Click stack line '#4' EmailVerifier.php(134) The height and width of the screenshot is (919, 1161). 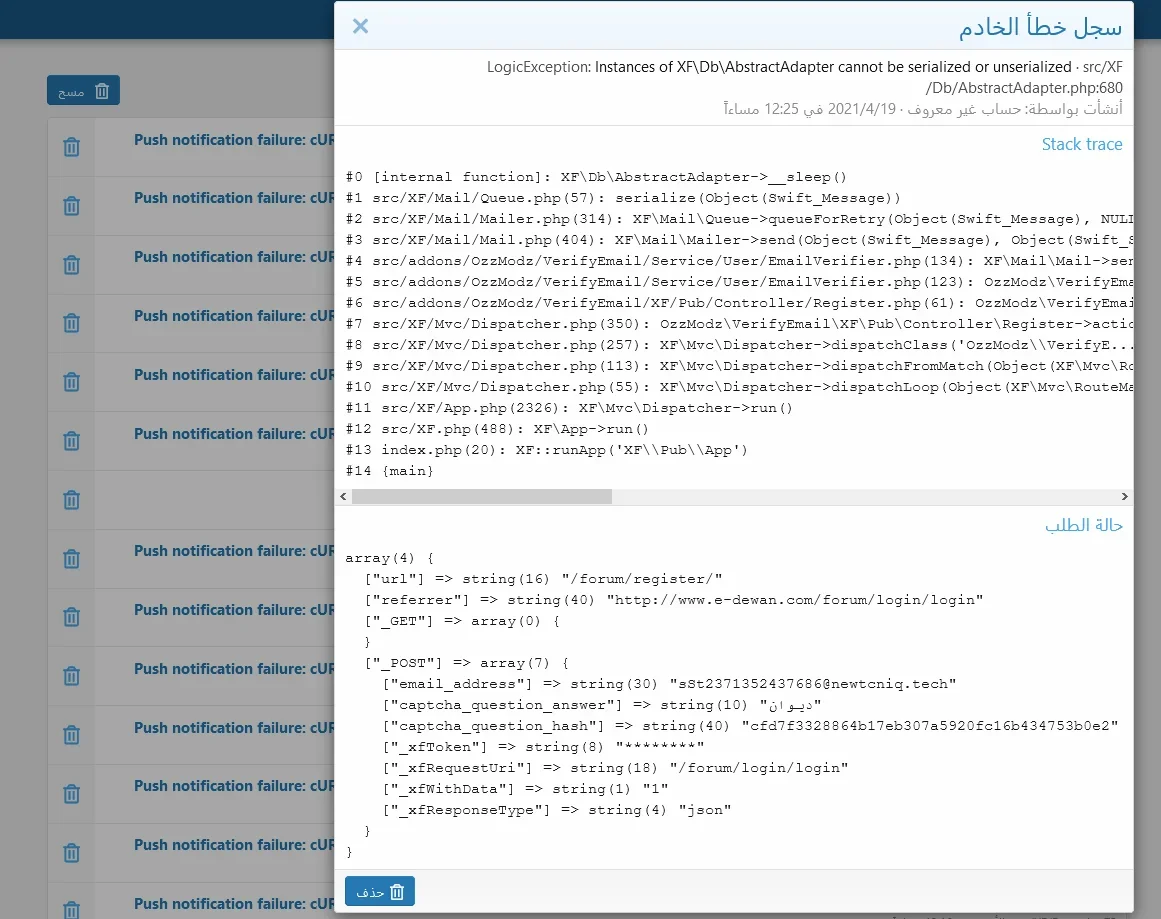[739, 261]
